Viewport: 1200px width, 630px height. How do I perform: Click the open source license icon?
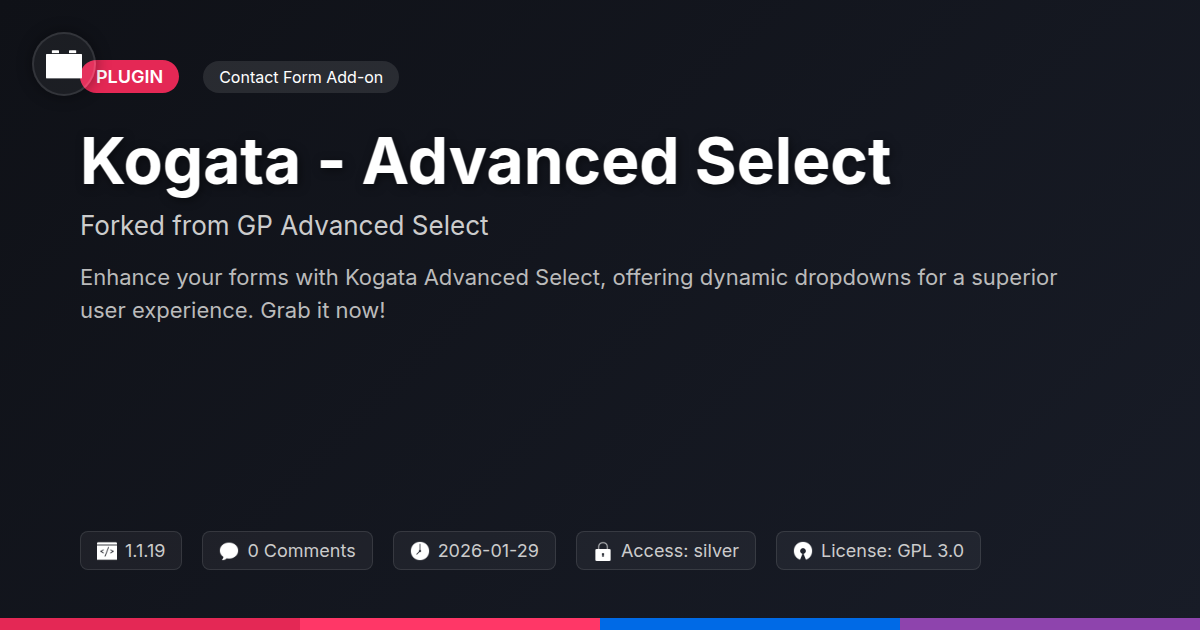803,551
